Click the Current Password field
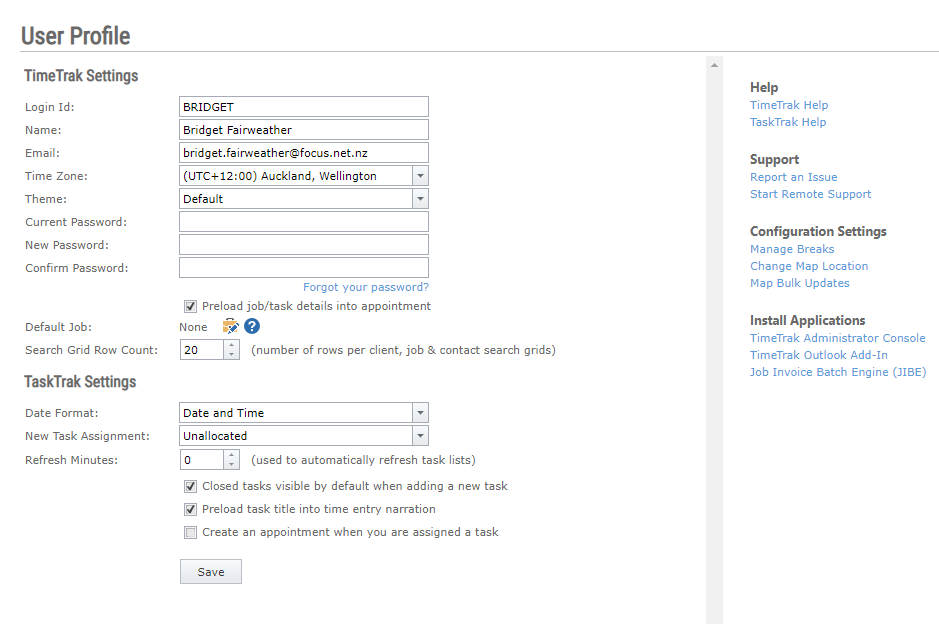The height and width of the screenshot is (624, 939). click(304, 222)
